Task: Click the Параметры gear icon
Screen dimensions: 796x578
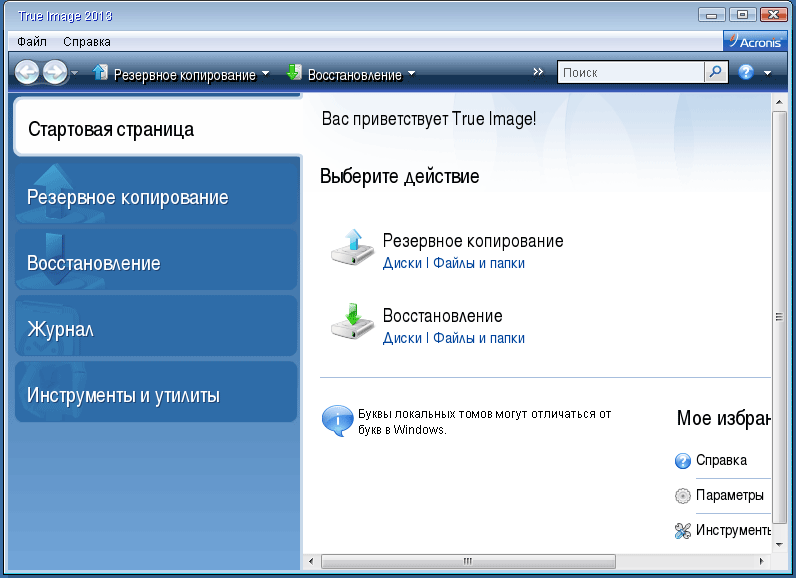Action: click(x=683, y=496)
